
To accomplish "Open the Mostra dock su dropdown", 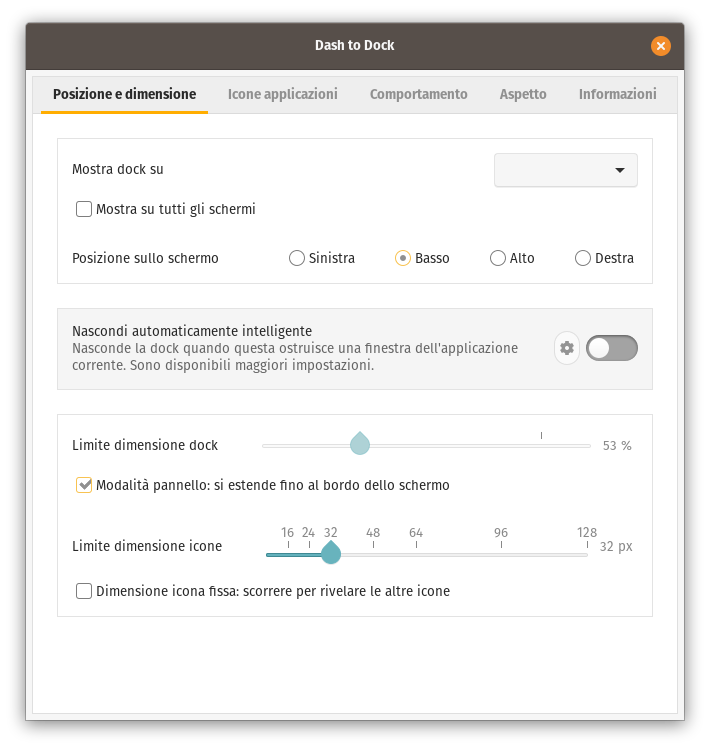I will point(566,170).
